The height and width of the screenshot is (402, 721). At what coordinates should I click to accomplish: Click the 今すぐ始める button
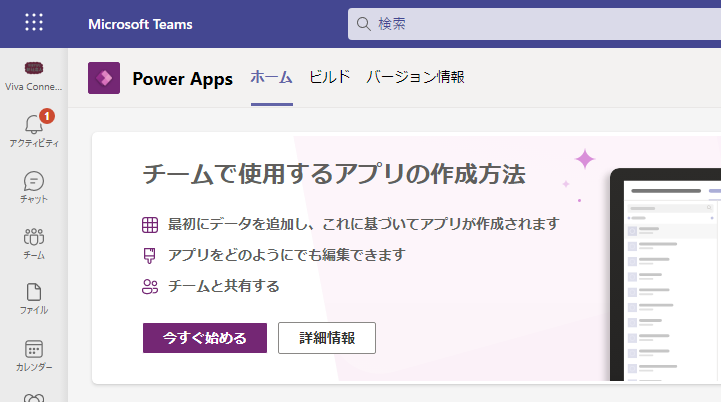pos(205,338)
